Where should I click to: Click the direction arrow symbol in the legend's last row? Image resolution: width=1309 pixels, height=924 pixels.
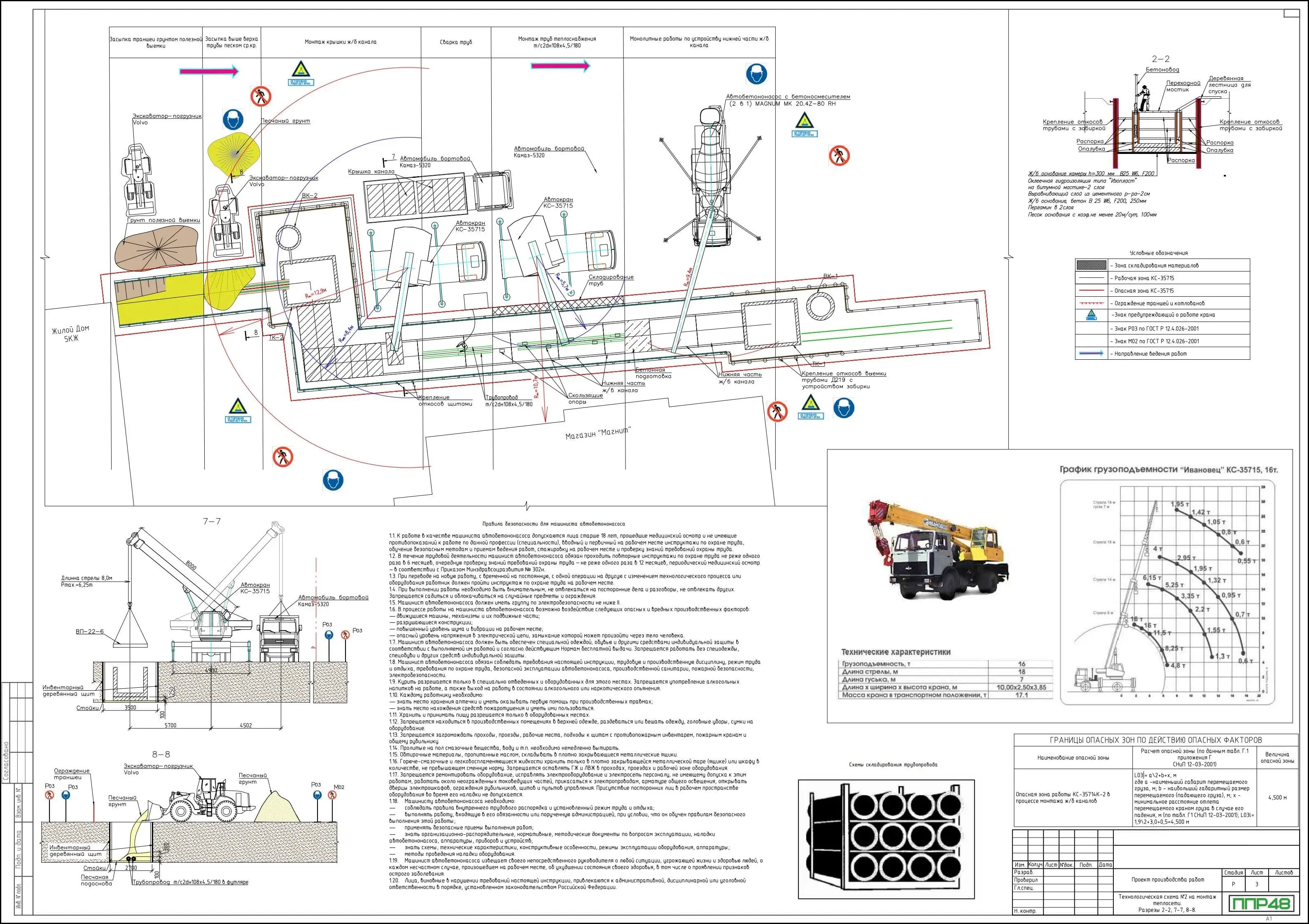(1091, 354)
